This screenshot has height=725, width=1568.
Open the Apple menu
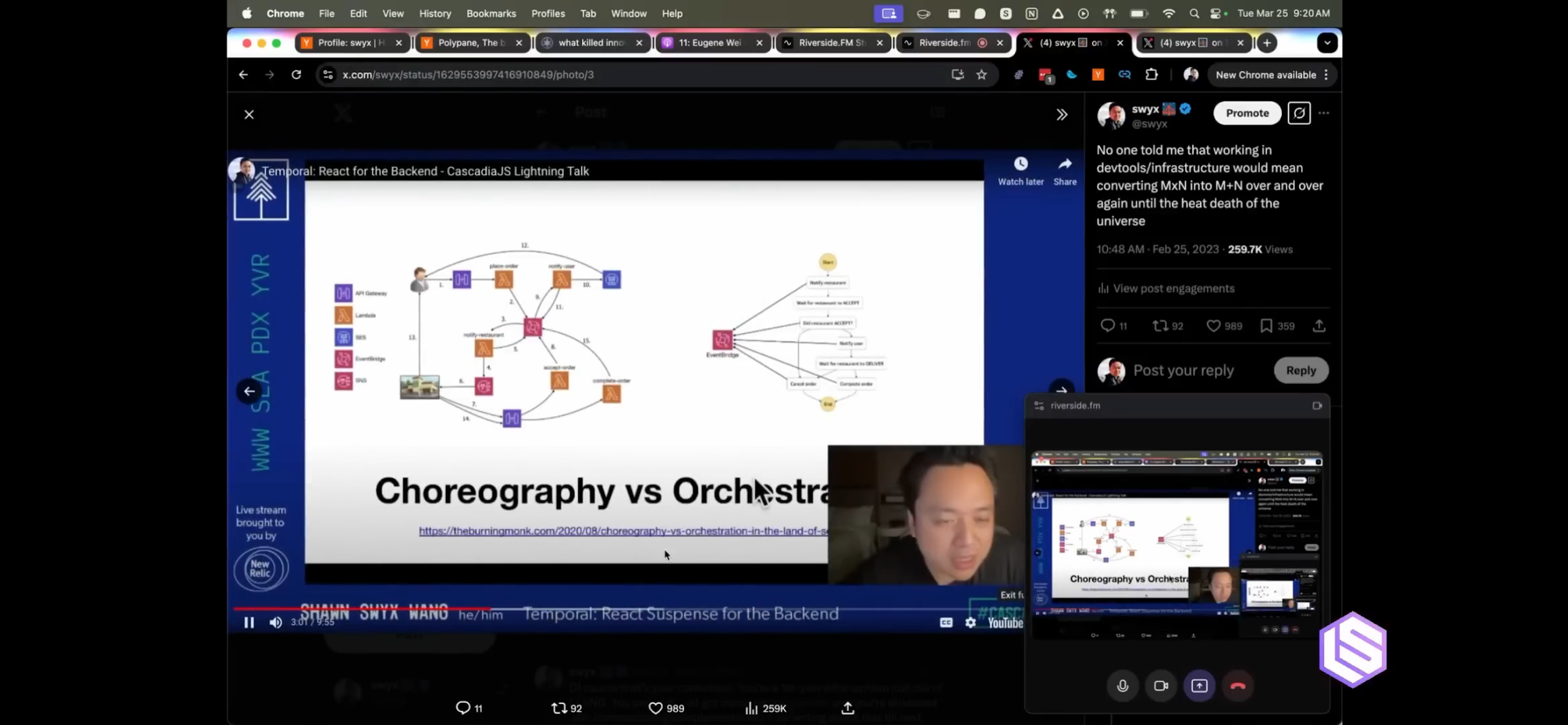tap(246, 13)
